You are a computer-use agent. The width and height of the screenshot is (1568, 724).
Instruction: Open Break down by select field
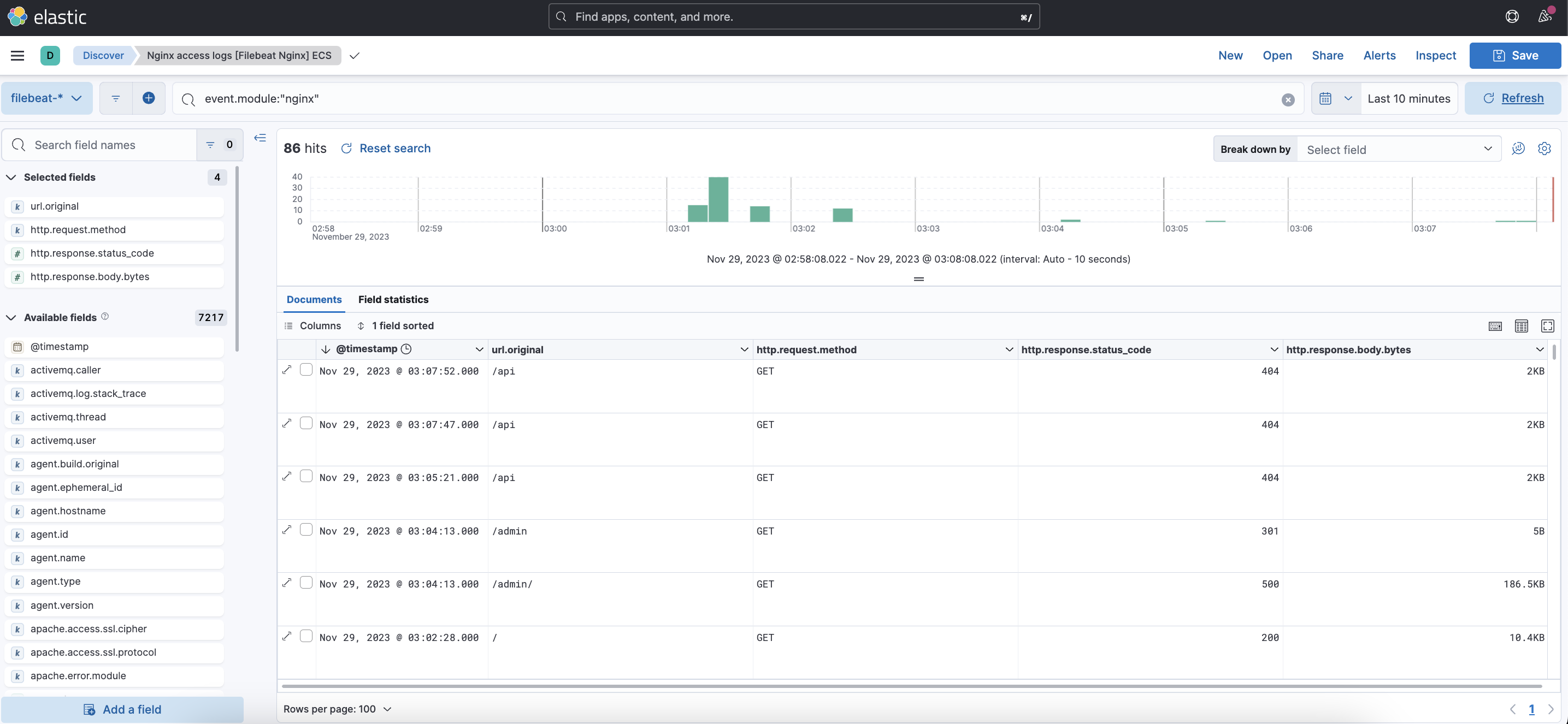coord(1398,149)
